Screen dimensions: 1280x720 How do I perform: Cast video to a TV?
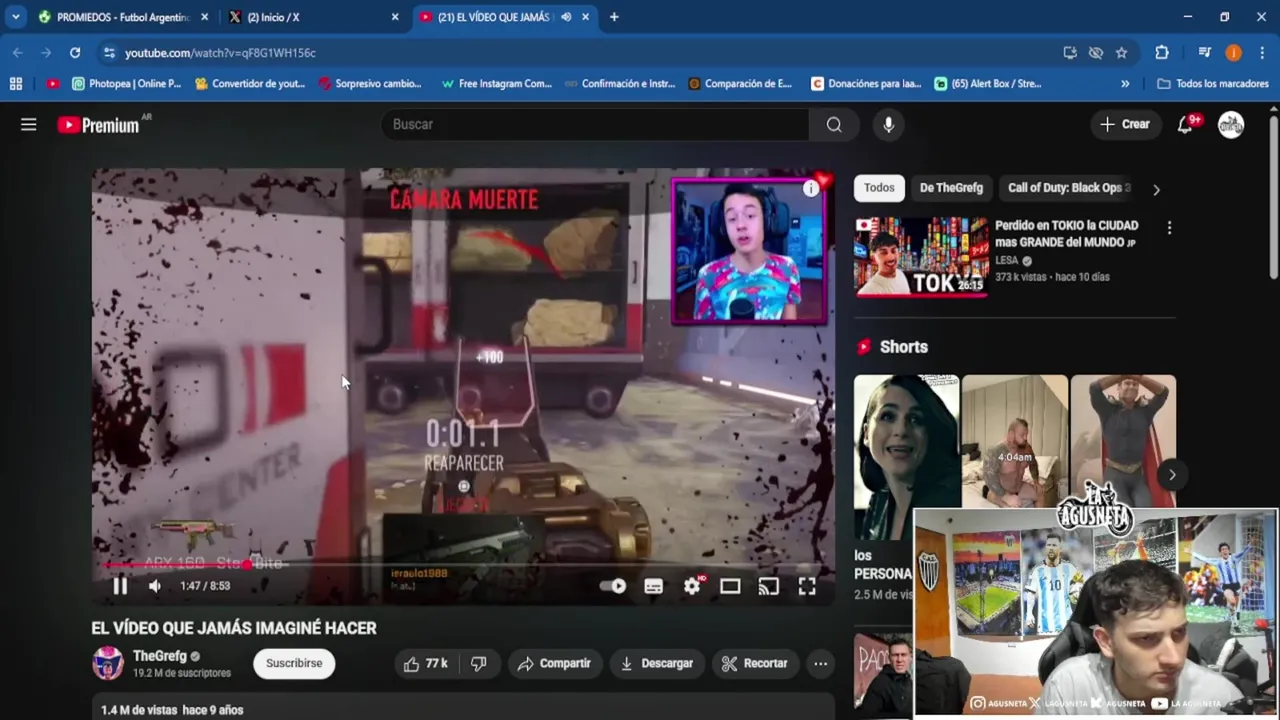pos(768,586)
